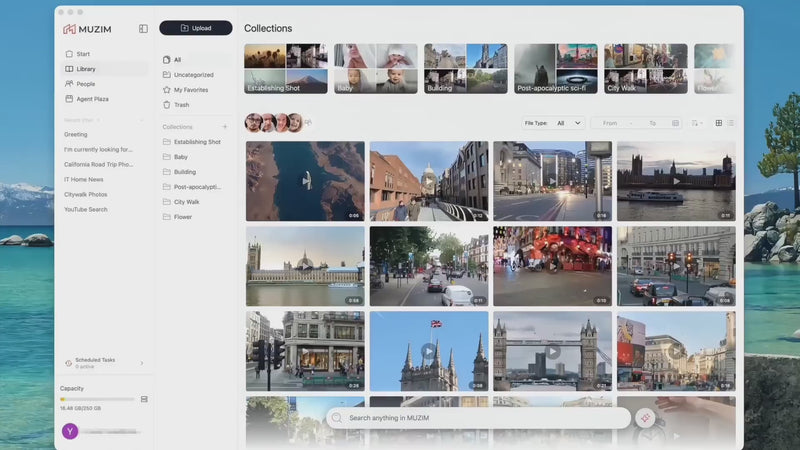Click the people group icon beside face avatars
This screenshot has width=800, height=450.
(308, 122)
